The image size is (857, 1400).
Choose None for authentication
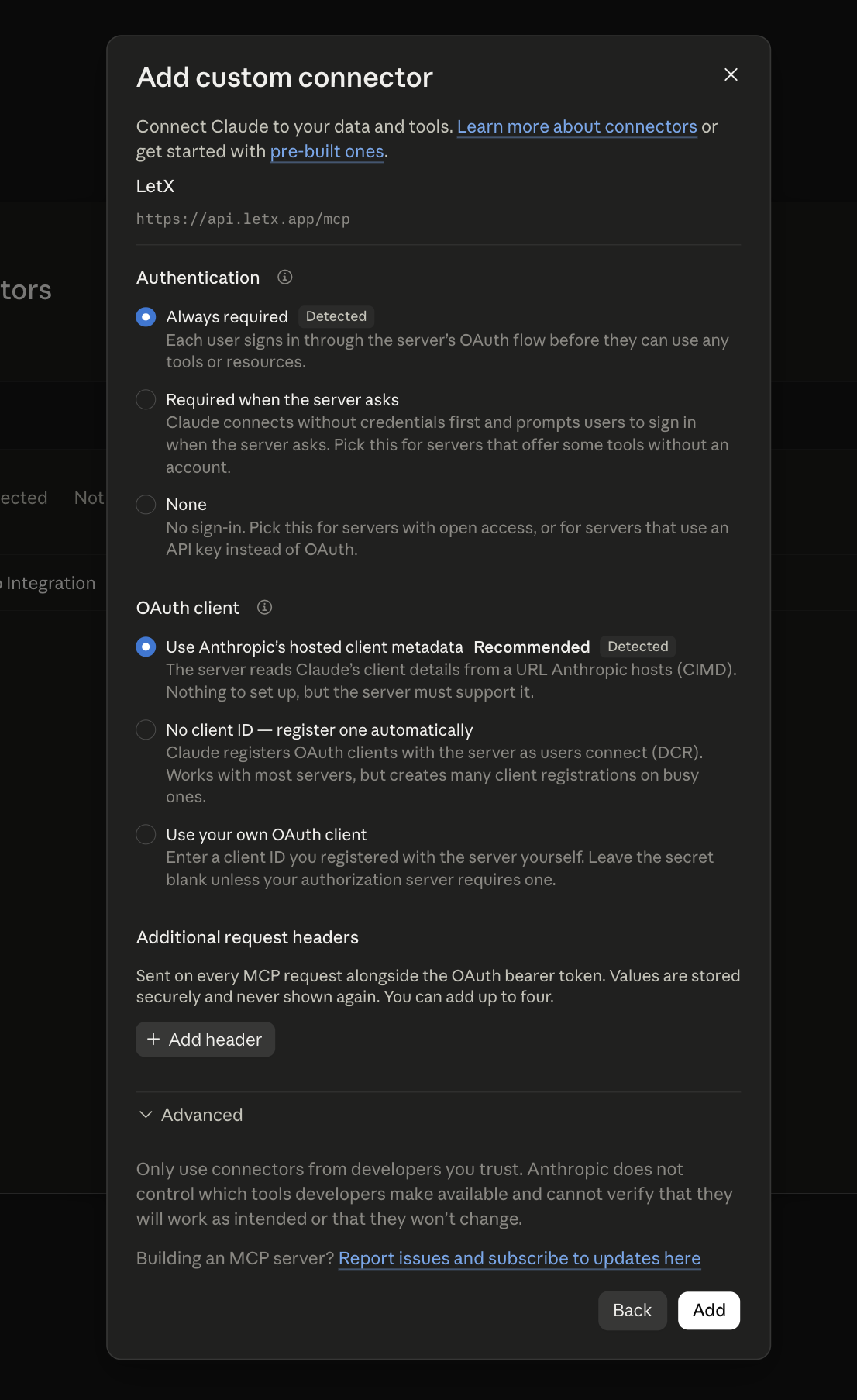pyautogui.click(x=146, y=505)
